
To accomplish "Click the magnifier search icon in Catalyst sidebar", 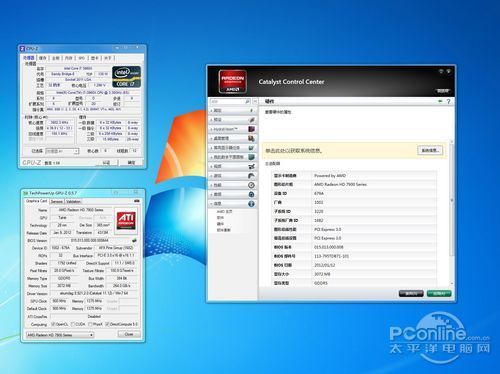I will click(247, 101).
